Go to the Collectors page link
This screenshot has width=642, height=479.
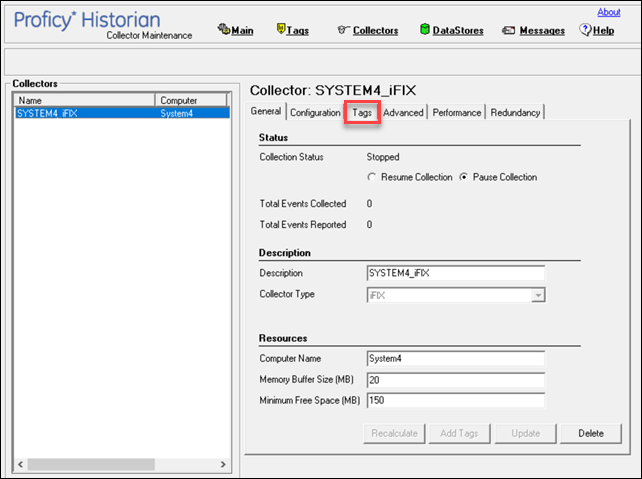[x=375, y=31]
